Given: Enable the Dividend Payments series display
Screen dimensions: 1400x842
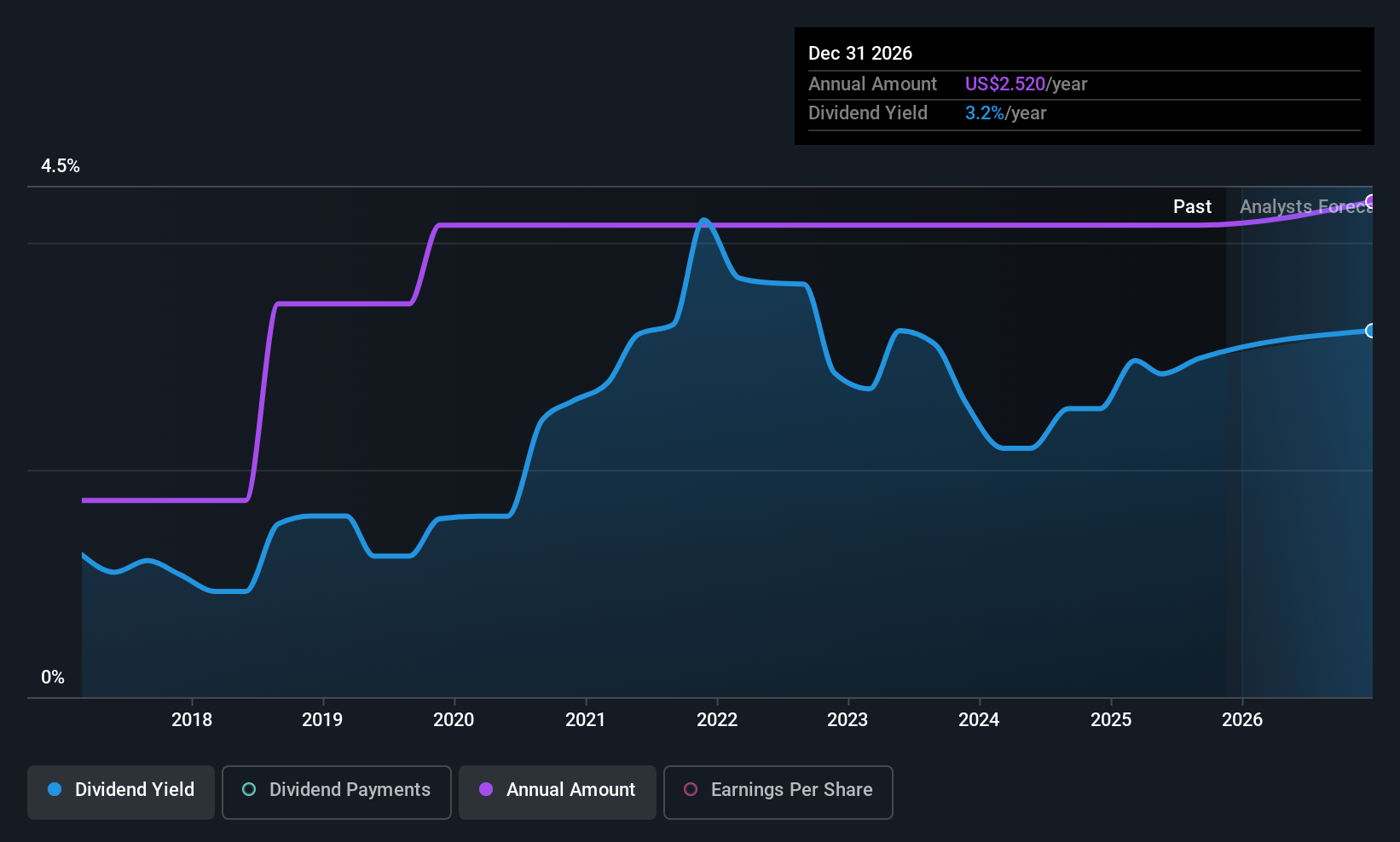Looking at the screenshot, I should click(336, 790).
